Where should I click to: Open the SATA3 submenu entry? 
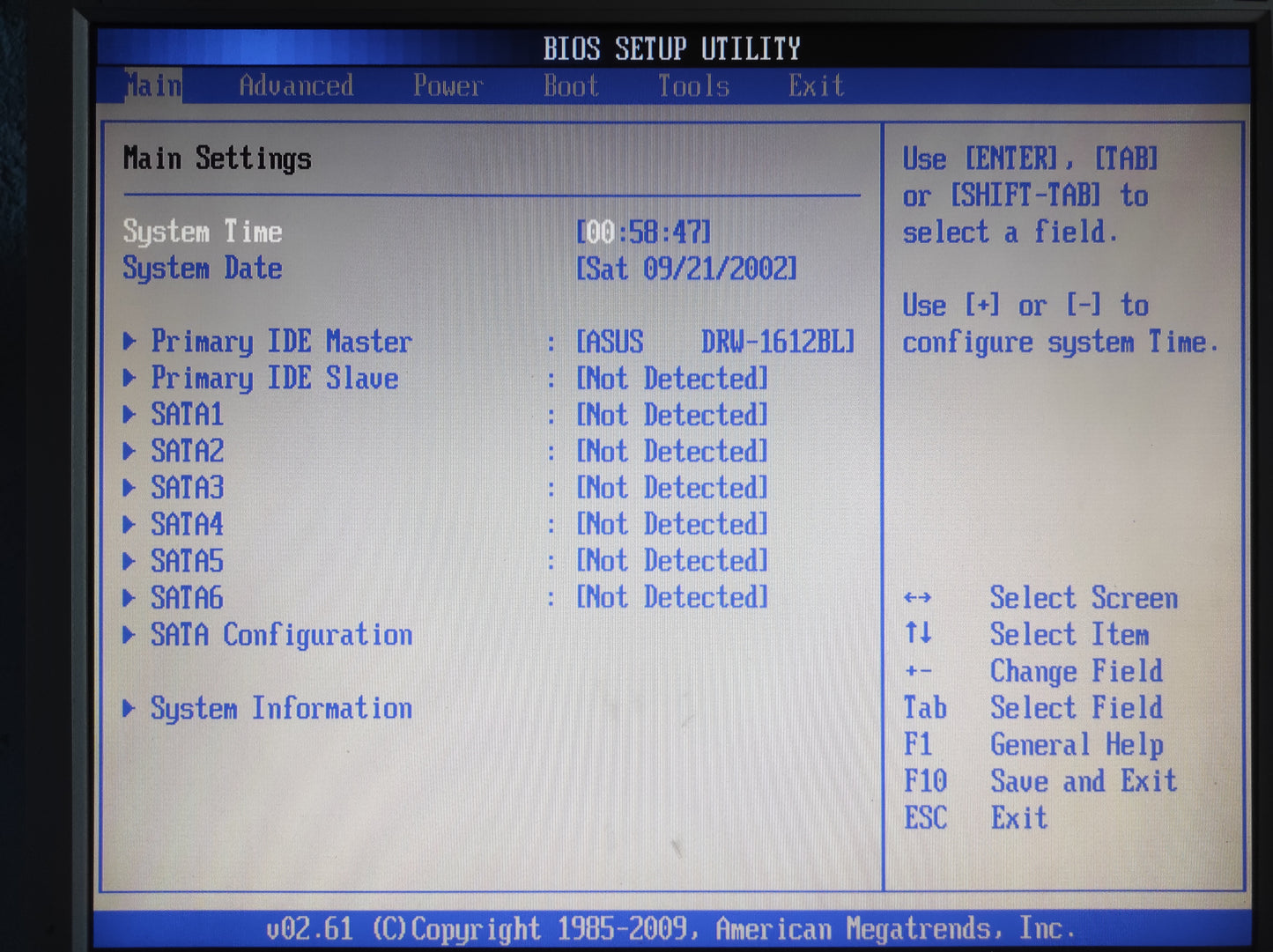(x=187, y=488)
